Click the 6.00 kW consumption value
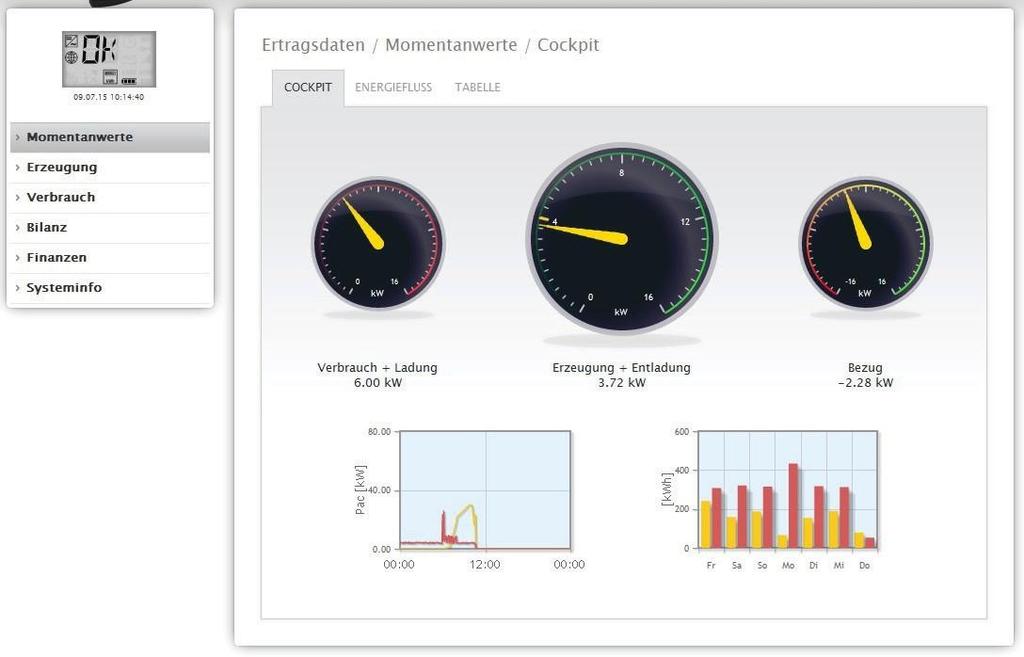This screenshot has height=657, width=1024. point(377,383)
